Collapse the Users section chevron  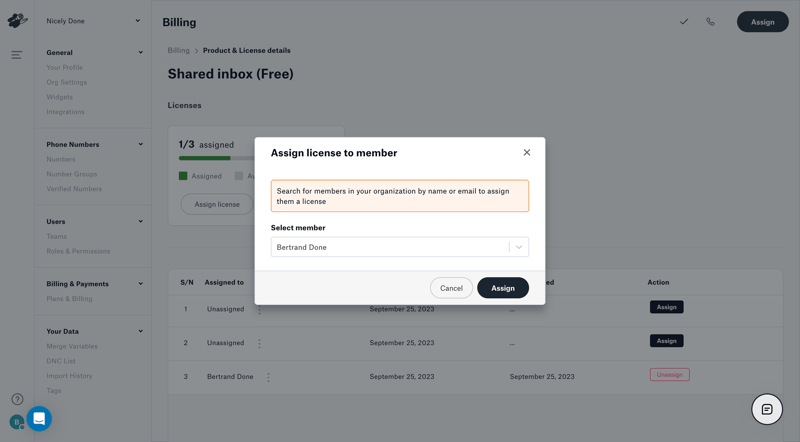[140, 222]
